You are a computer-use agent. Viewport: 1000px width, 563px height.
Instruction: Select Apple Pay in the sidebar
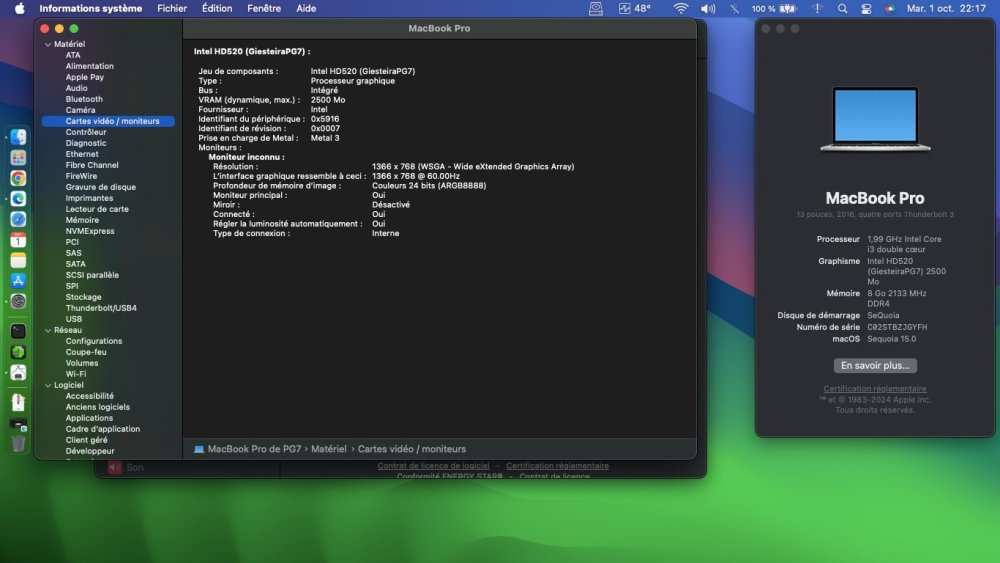coord(84,77)
